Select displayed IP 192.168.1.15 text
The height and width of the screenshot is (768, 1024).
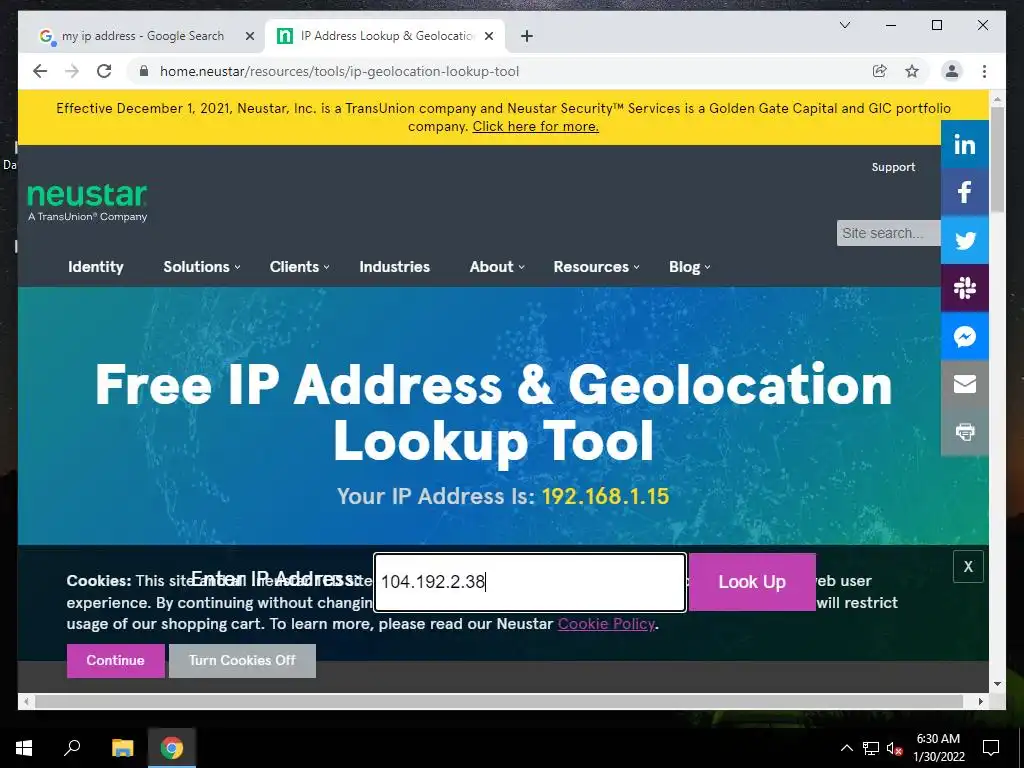coord(605,496)
